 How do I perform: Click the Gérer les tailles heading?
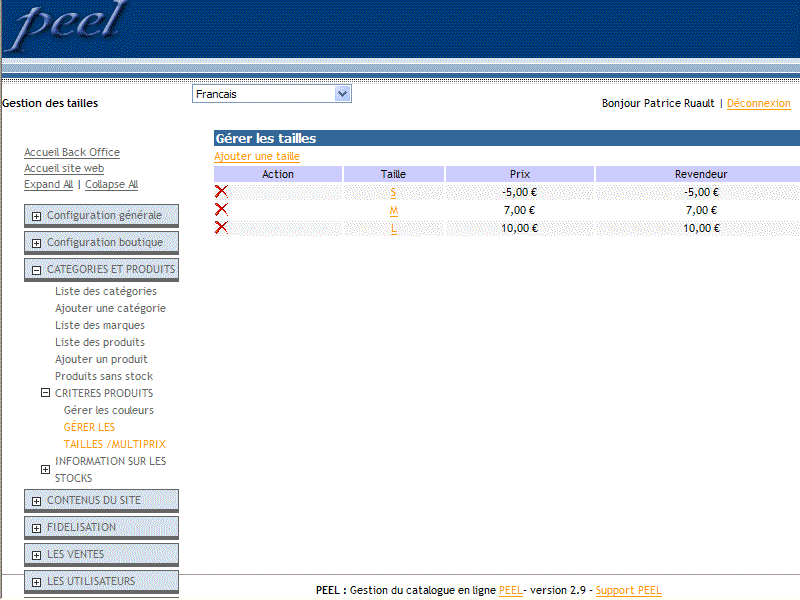tap(265, 138)
